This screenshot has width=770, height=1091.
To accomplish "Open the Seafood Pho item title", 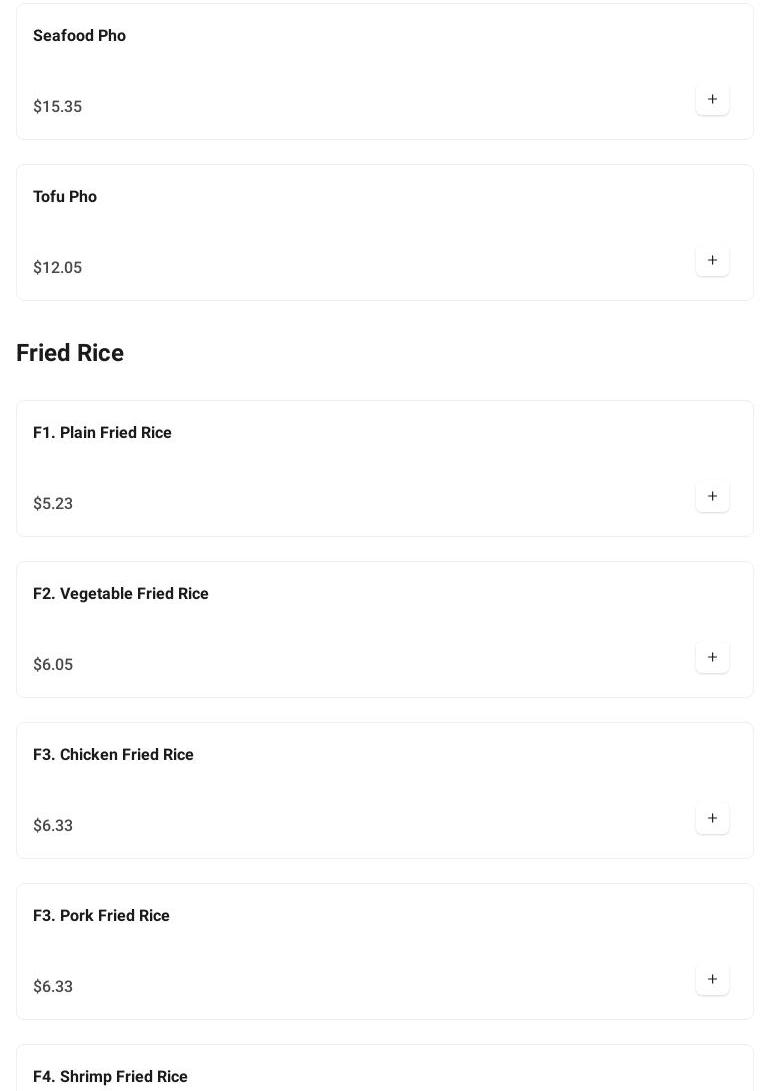I will (79, 36).
